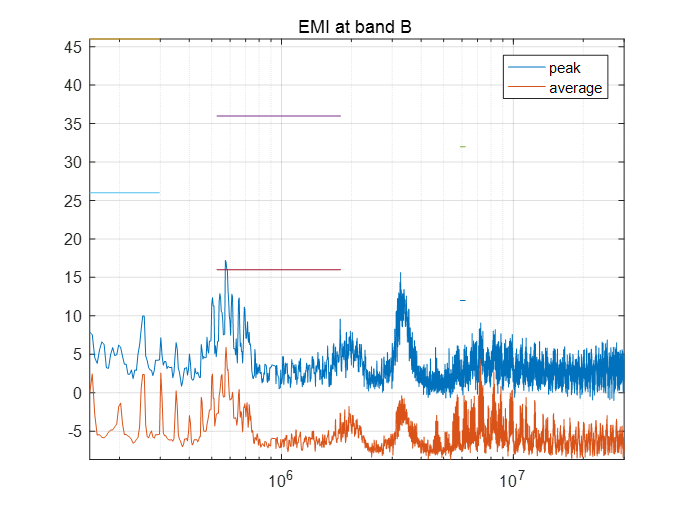The height and width of the screenshot is (517, 690).
Task: Click the small blue dash marker at 12
Action: [x=462, y=300]
